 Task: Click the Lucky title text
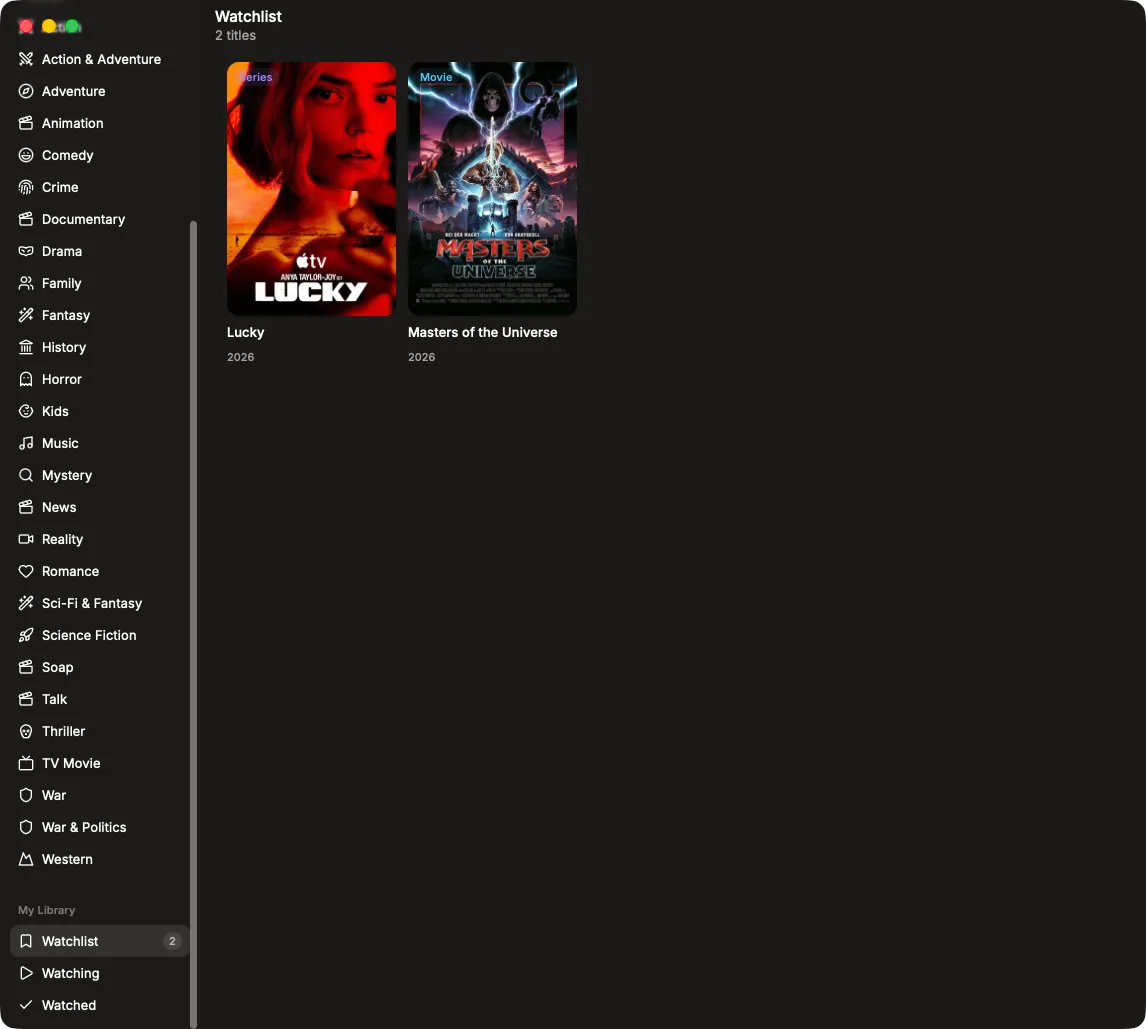pyautogui.click(x=246, y=333)
